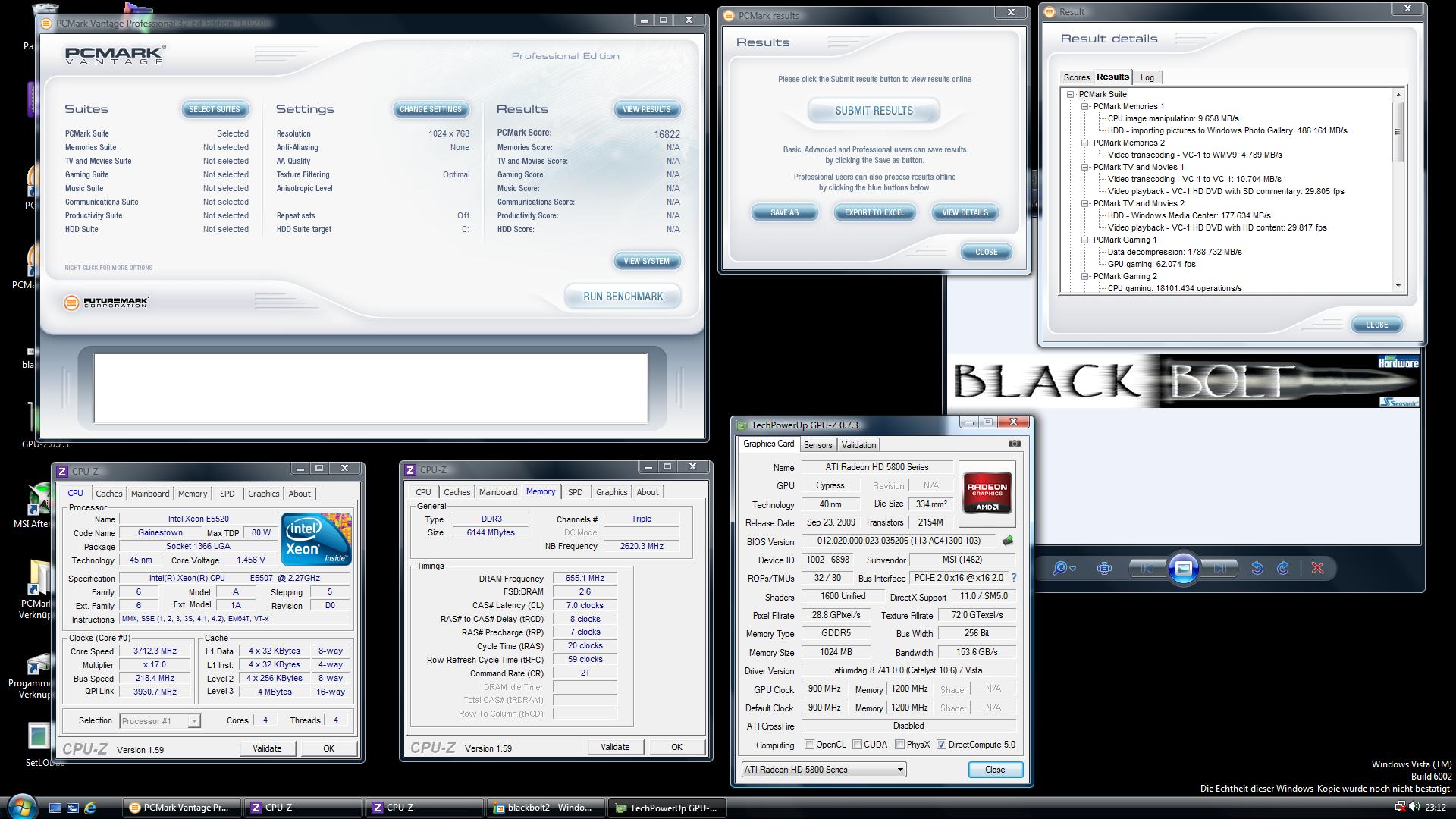This screenshot has width=1456, height=819.
Task: Collapse the PCMark Memories 1 node
Action: point(1085,107)
